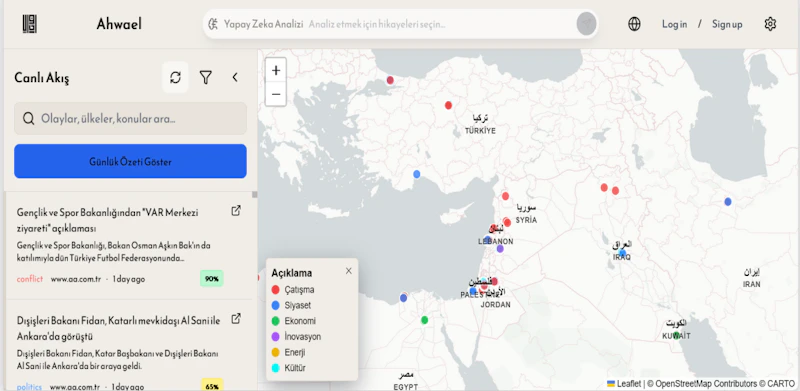Click the blue marker on Egypt's coast
The height and width of the screenshot is (391, 800).
pos(404,298)
